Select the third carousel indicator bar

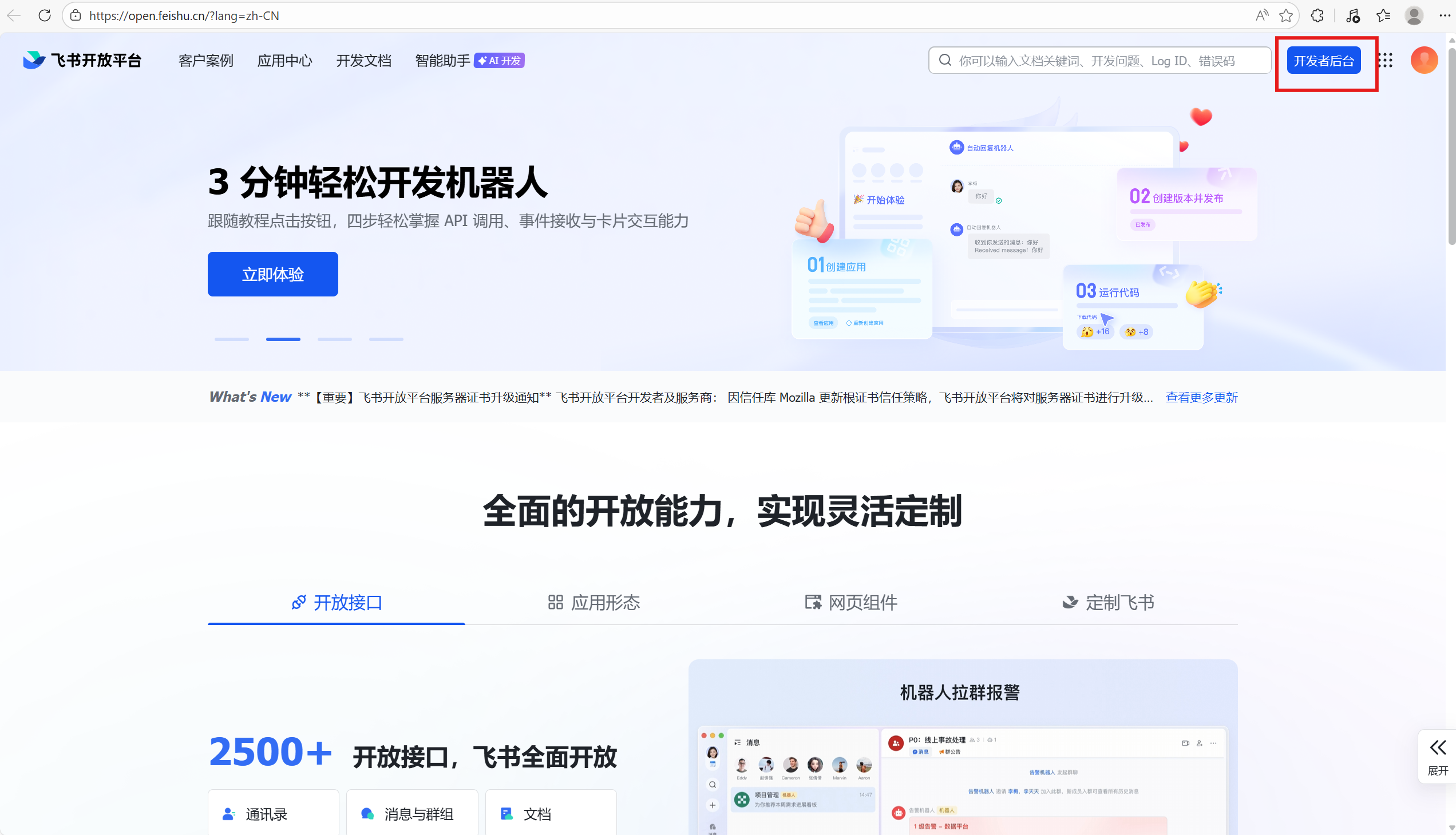334,339
